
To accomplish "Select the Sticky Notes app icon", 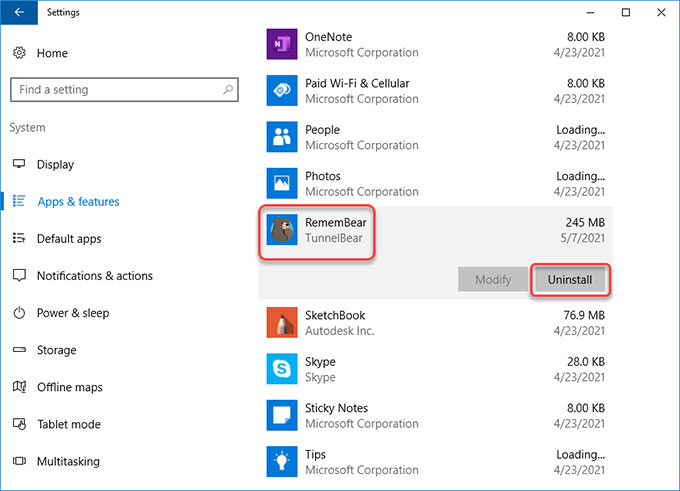I will tap(282, 415).
